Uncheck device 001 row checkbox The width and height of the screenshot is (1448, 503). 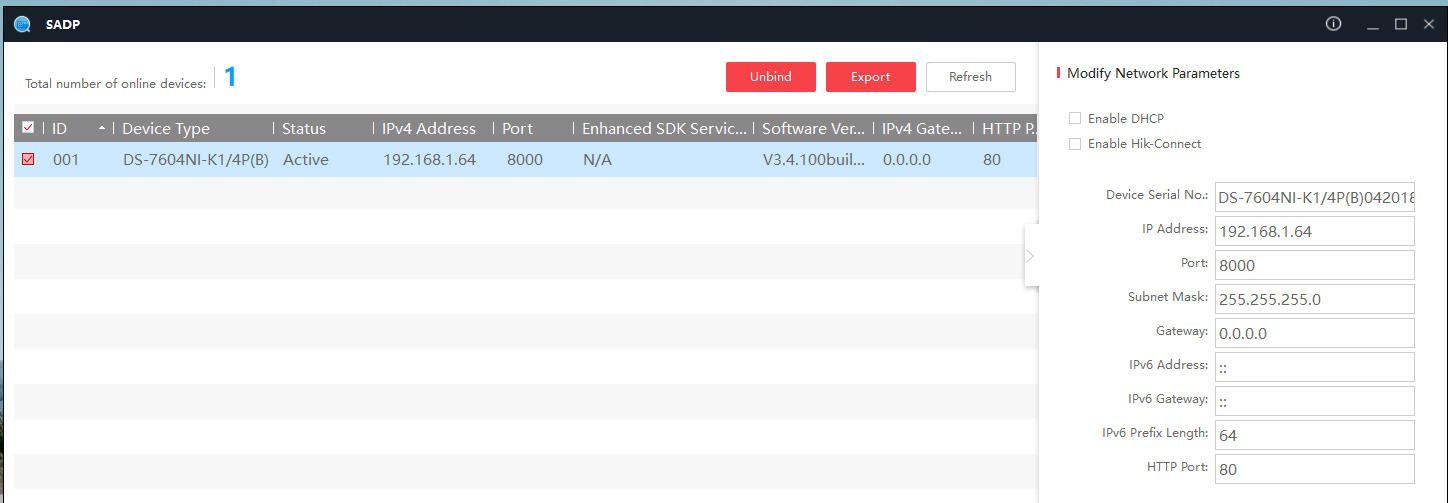28,159
